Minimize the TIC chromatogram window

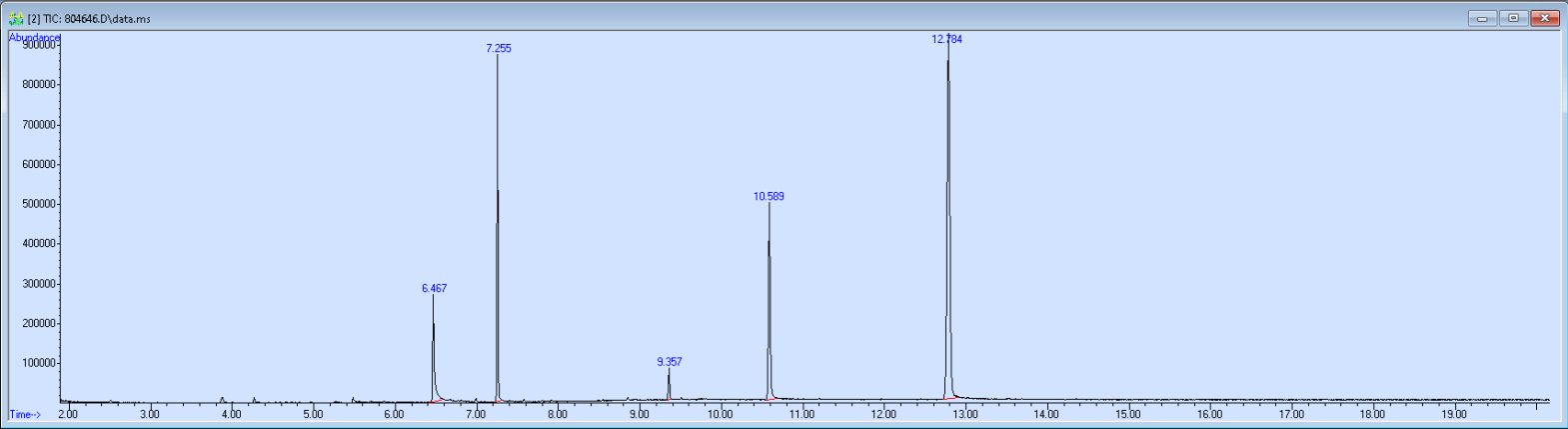pyautogui.click(x=1482, y=18)
